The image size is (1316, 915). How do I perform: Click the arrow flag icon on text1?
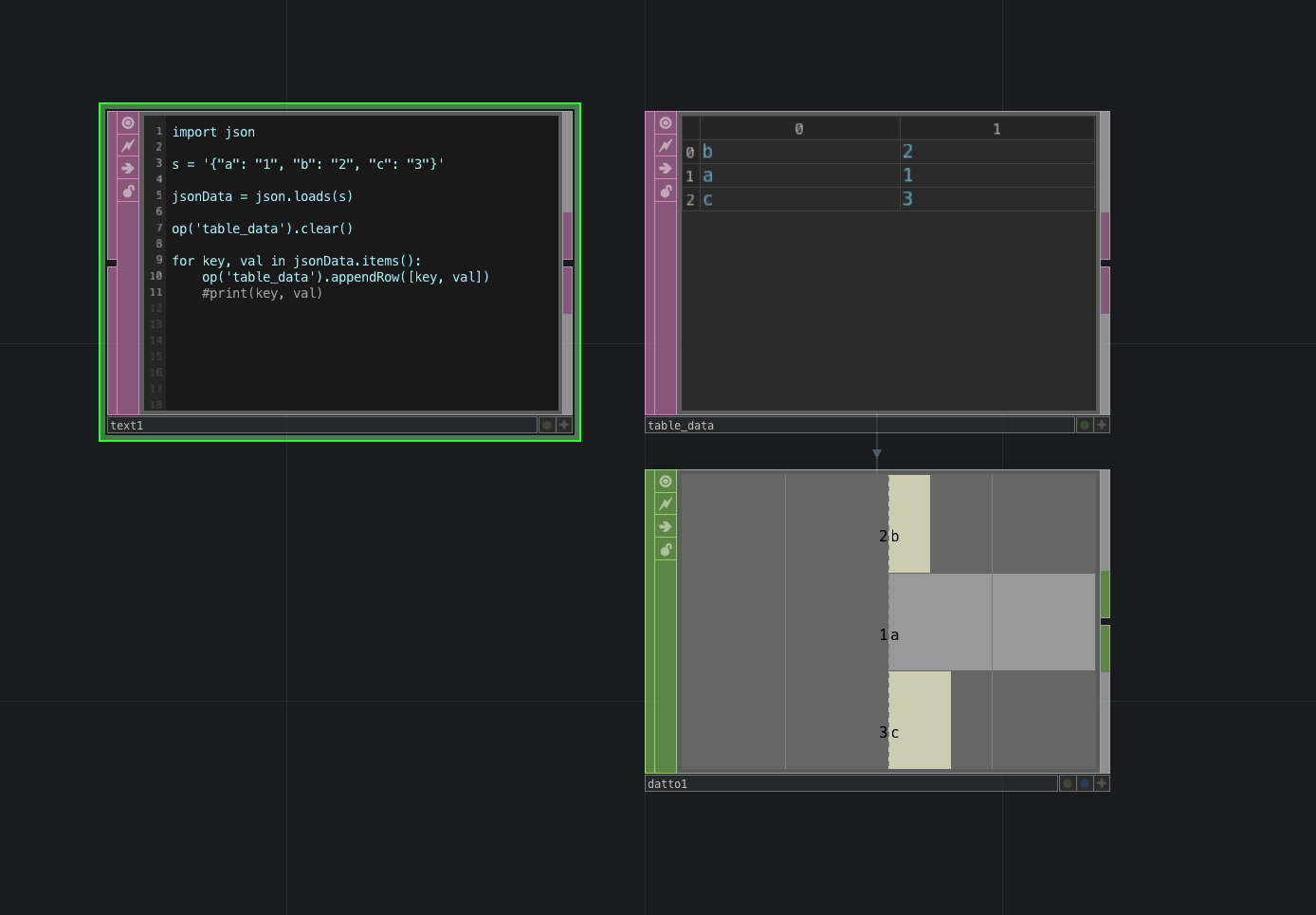[128, 168]
